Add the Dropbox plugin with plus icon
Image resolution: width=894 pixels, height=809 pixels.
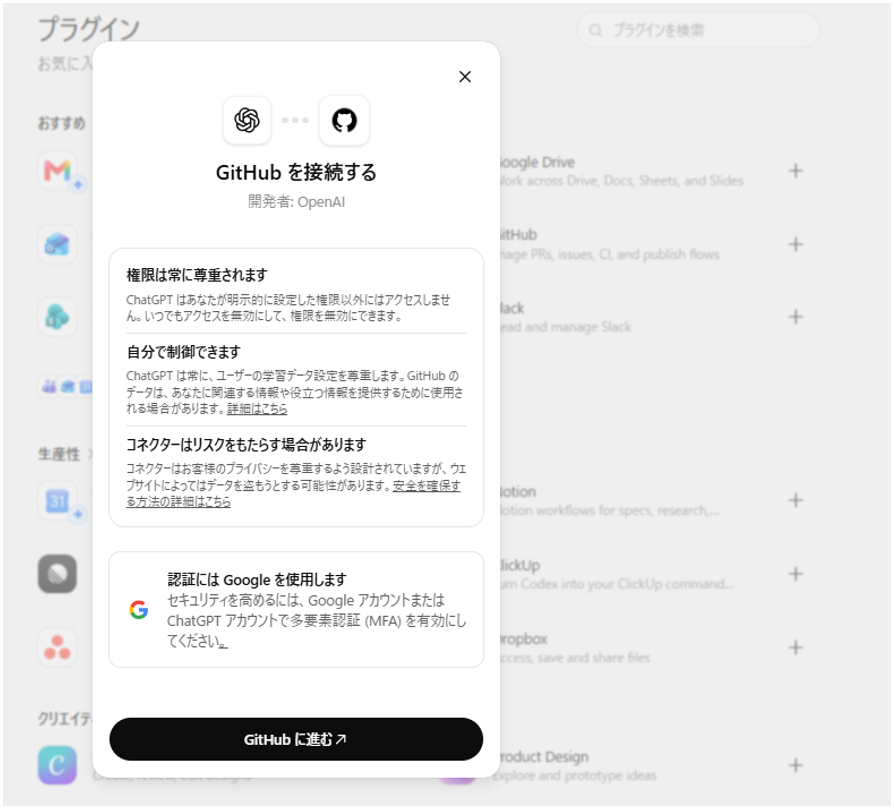coord(795,647)
